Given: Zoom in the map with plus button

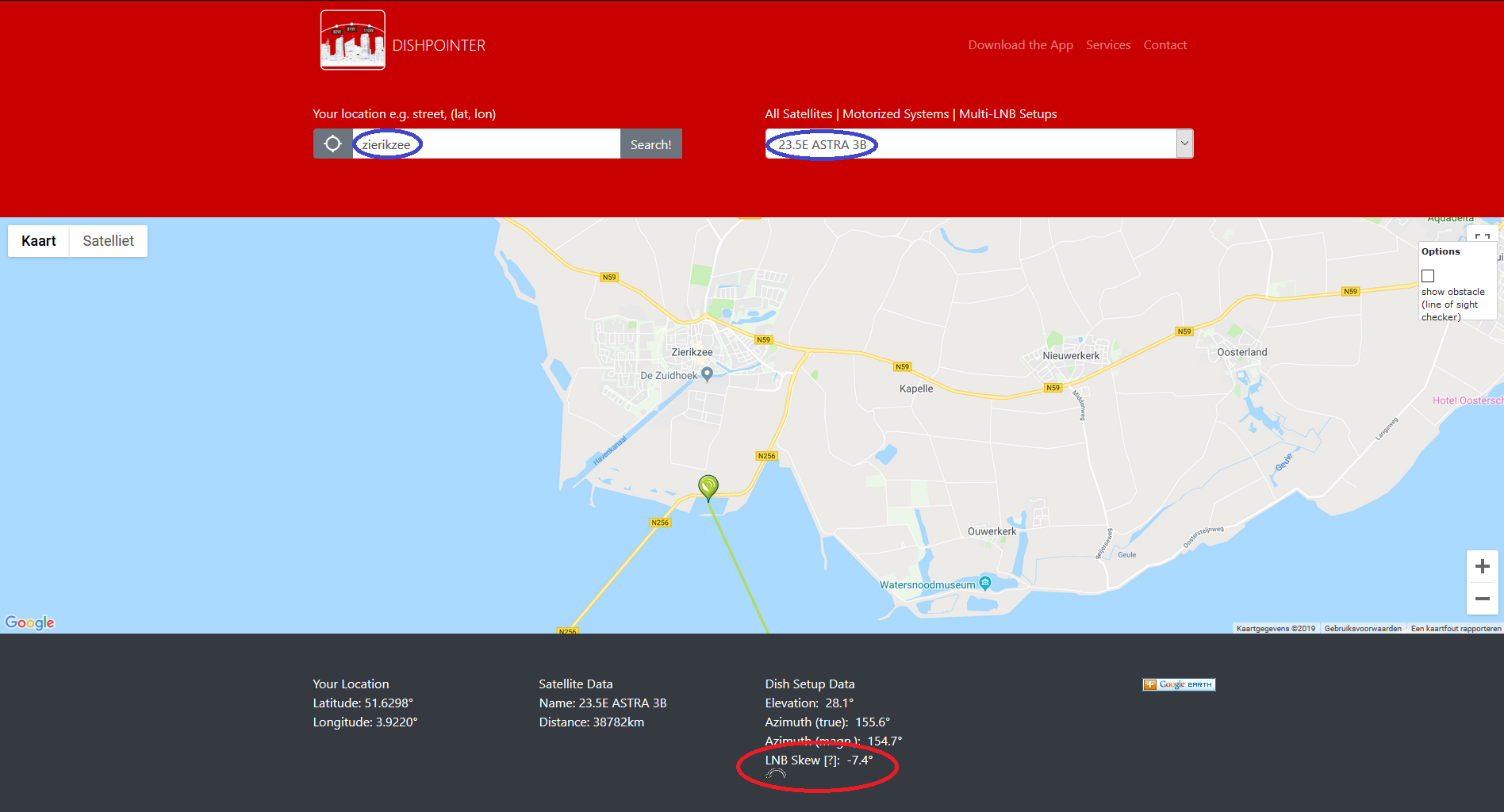Looking at the screenshot, I should coord(1483,566).
